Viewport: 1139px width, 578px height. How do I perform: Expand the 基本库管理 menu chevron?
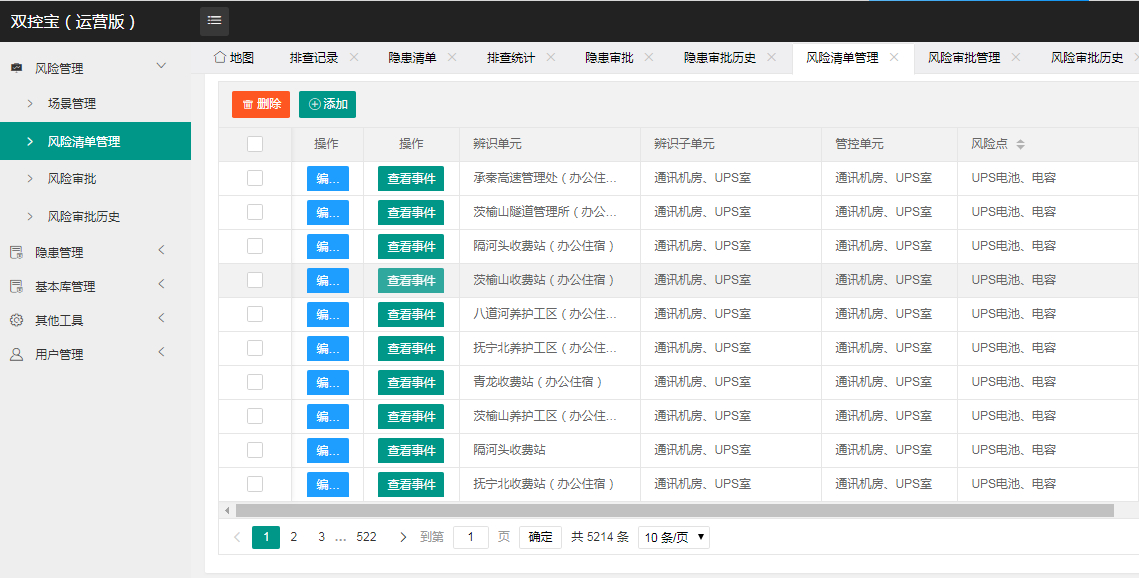[x=161, y=284]
